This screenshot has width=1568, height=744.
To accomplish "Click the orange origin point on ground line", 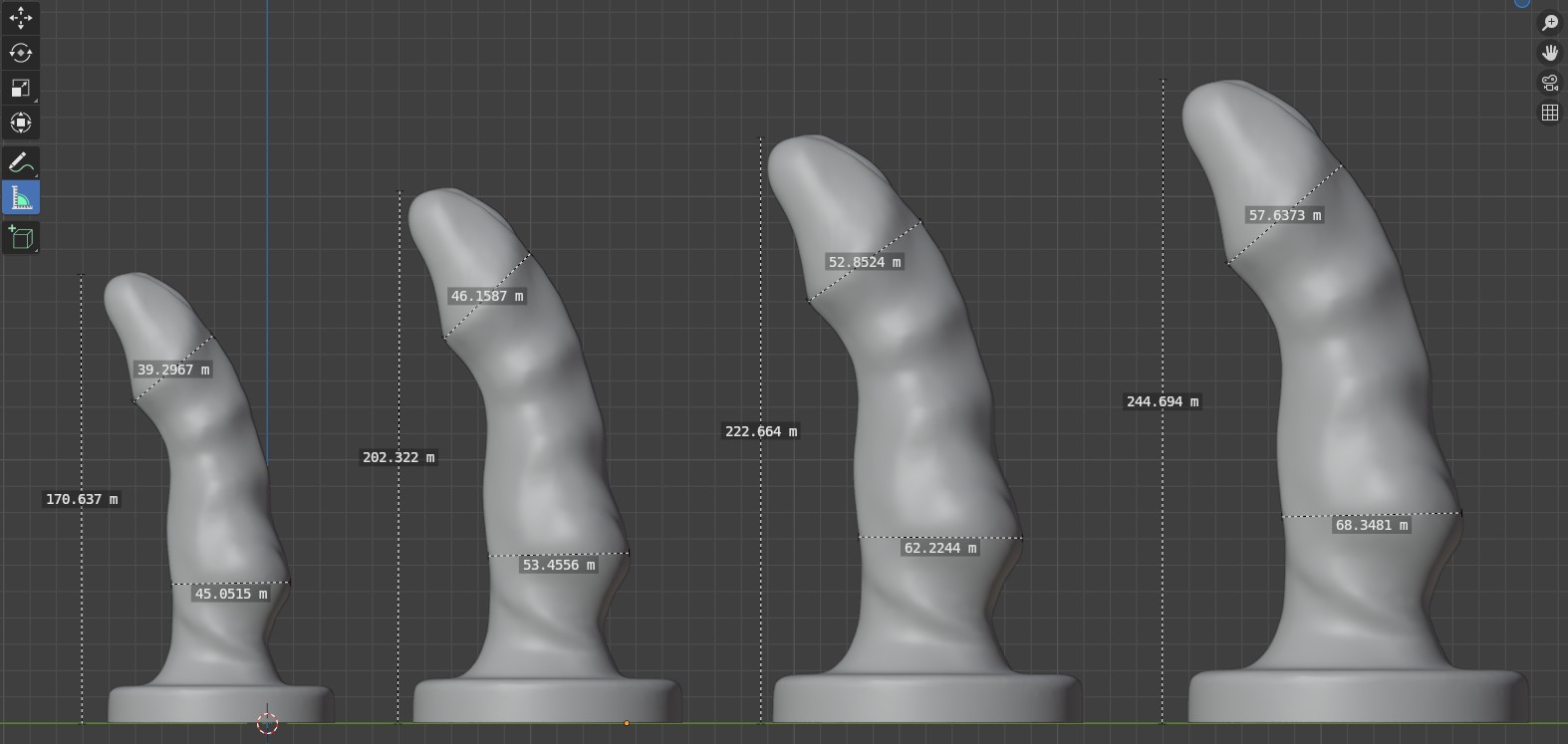I will pyautogui.click(x=627, y=723).
